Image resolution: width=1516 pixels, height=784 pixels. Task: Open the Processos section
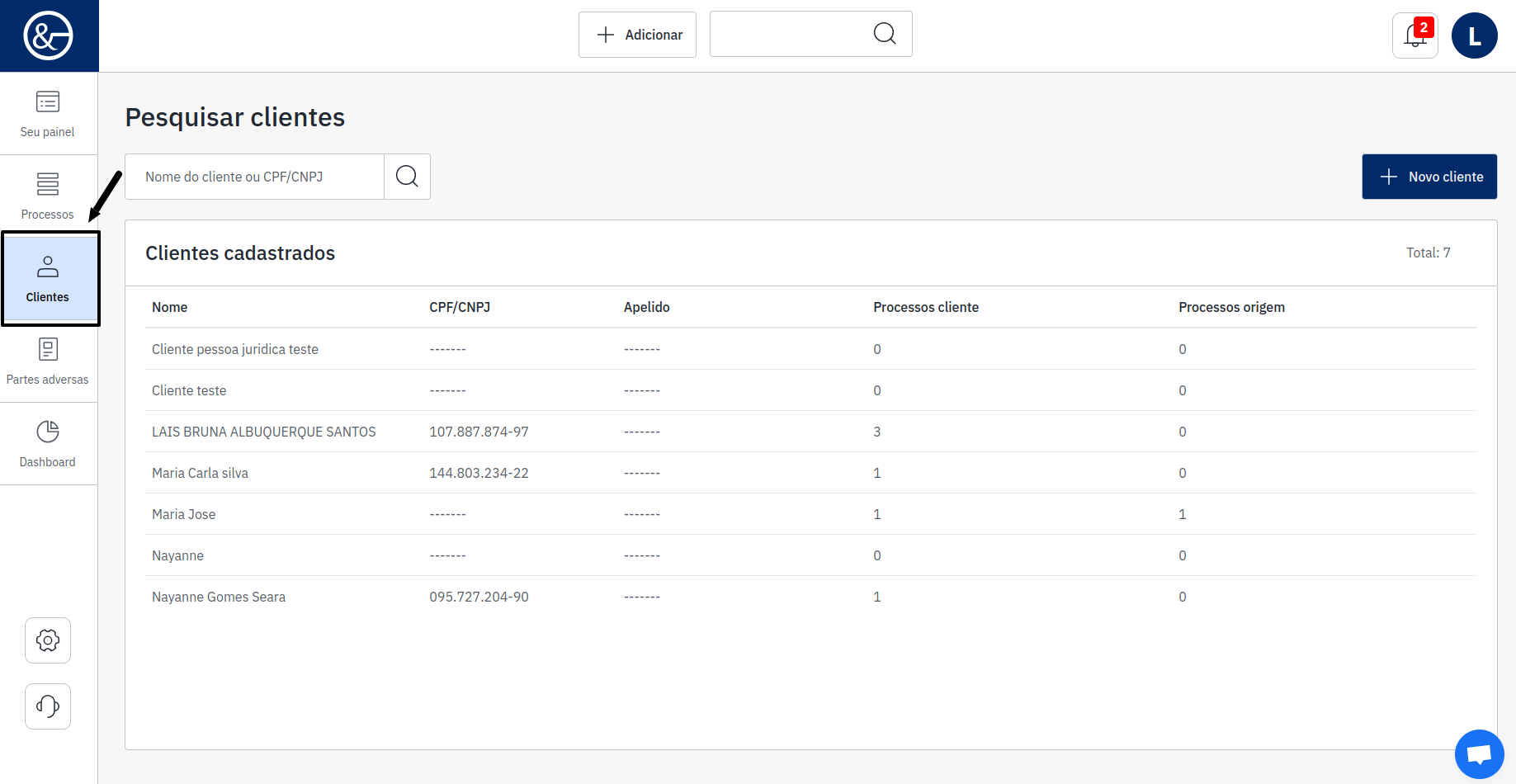coord(48,196)
